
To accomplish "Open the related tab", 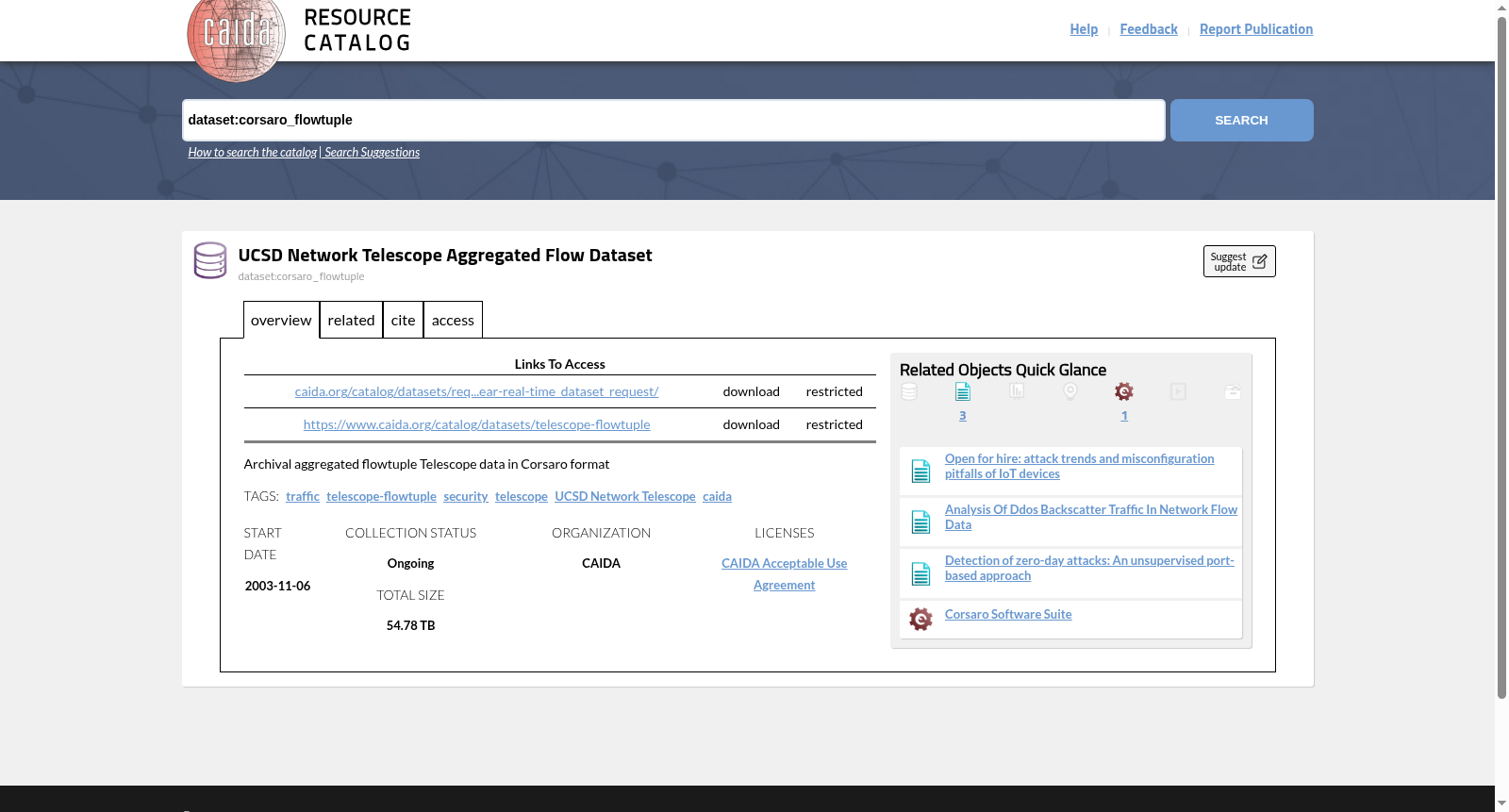I will [351, 320].
